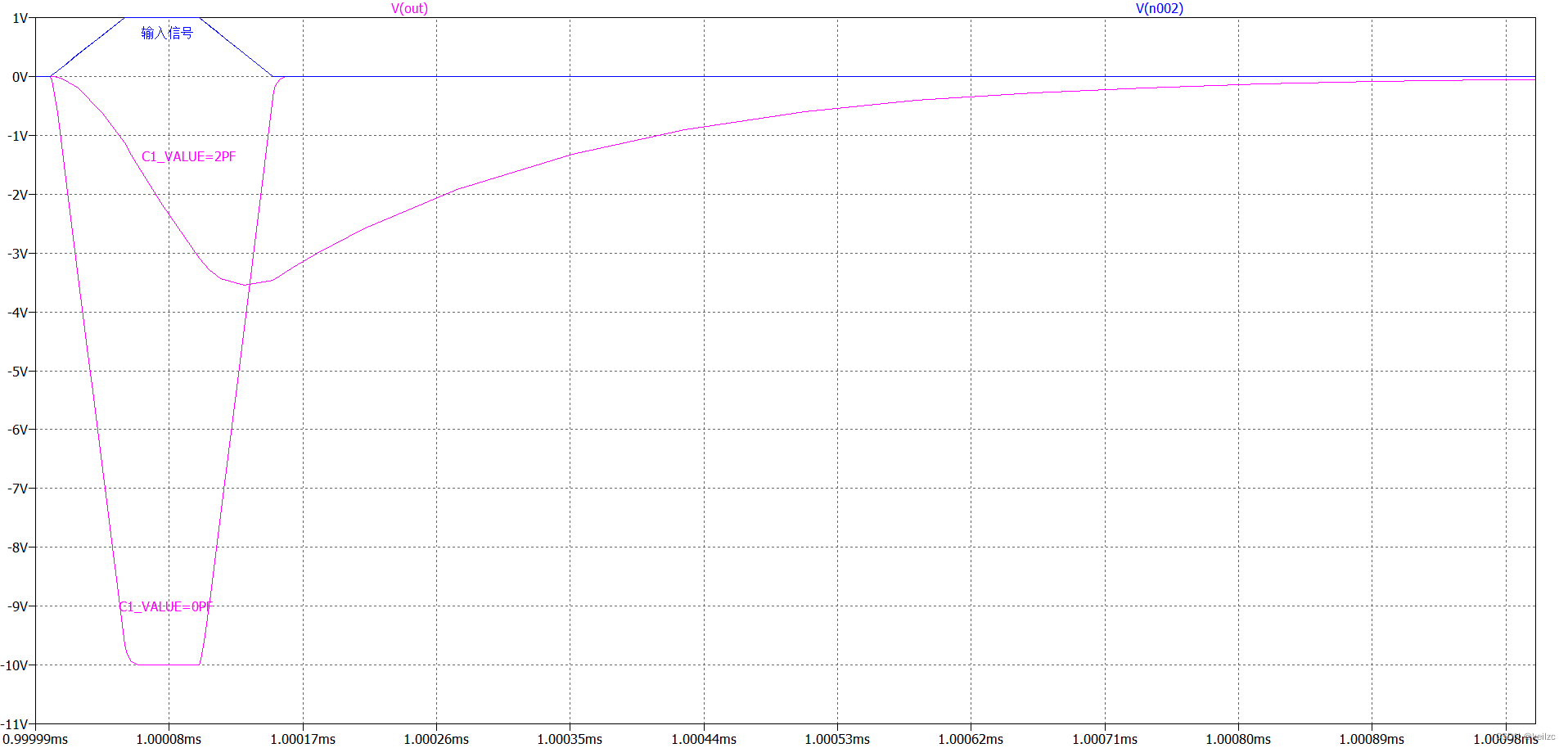Click the -11V vertical axis label

[x=15, y=724]
